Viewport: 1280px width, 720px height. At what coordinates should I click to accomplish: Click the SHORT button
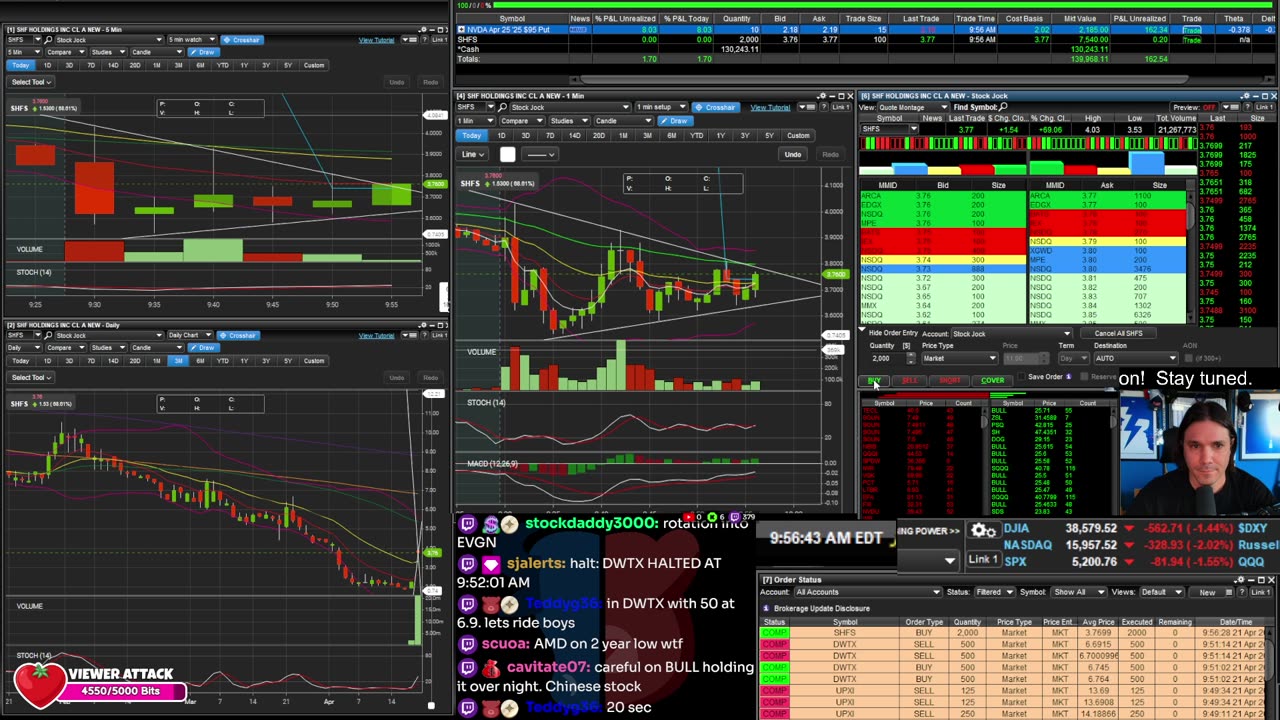point(950,380)
